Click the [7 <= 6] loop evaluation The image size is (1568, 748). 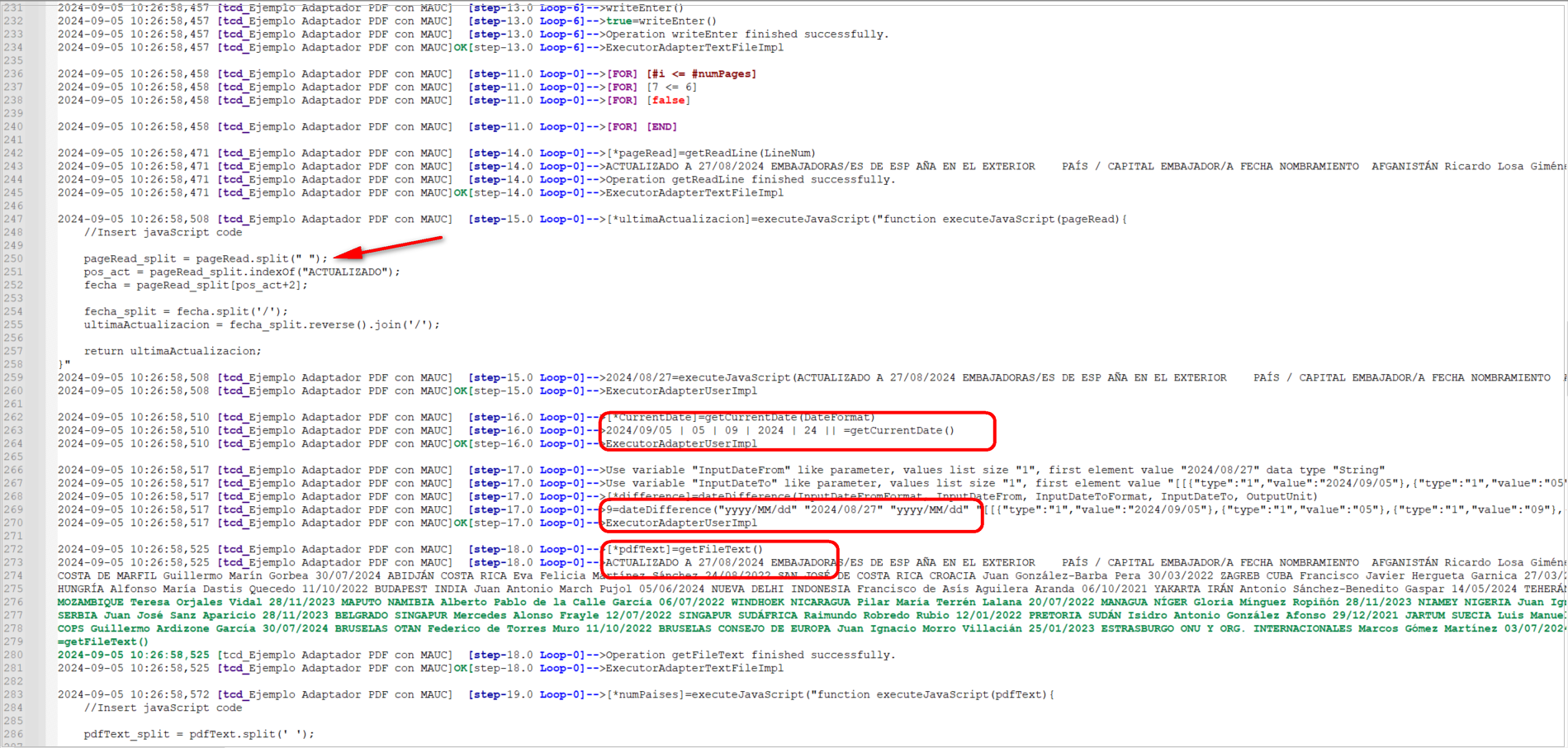pos(671,87)
